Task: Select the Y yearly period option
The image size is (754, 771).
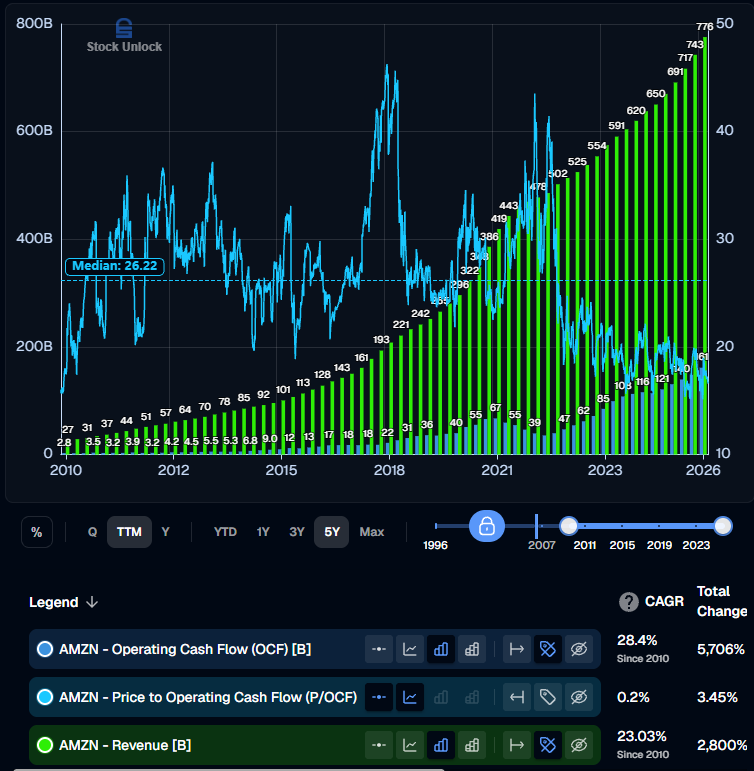Action: (165, 532)
